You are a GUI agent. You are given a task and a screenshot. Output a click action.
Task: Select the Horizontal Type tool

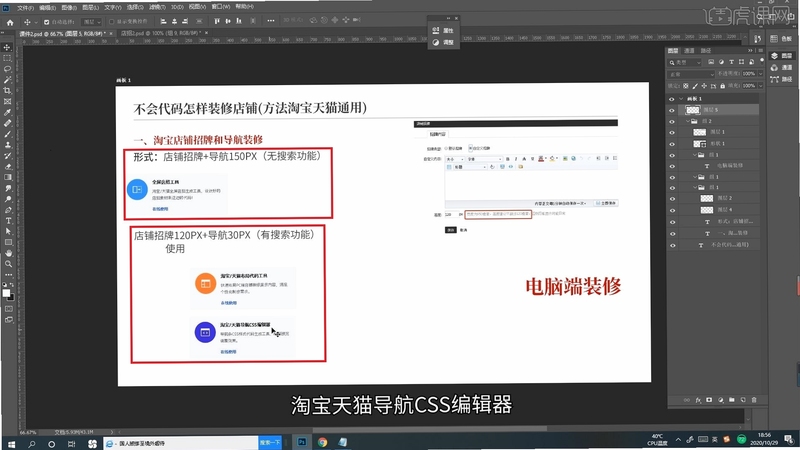click(x=7, y=220)
